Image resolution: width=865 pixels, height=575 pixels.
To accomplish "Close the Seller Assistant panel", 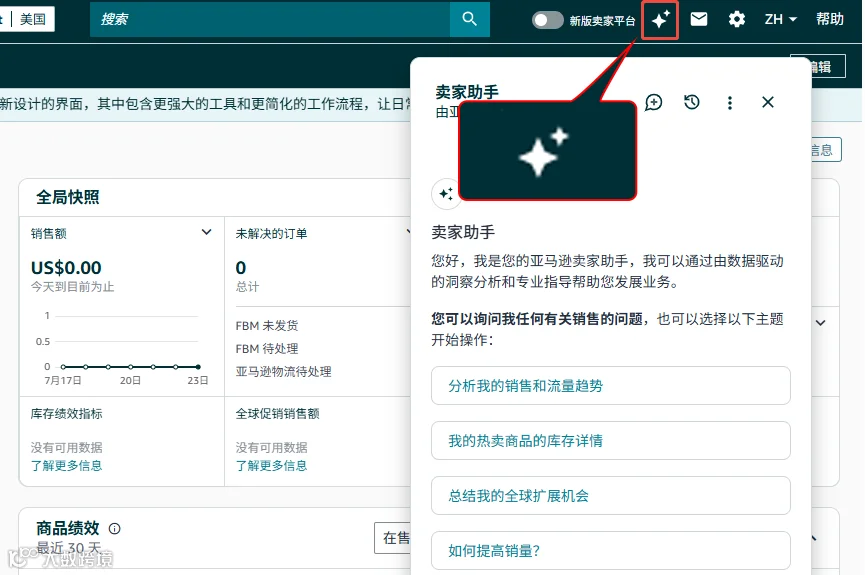I will coord(767,102).
